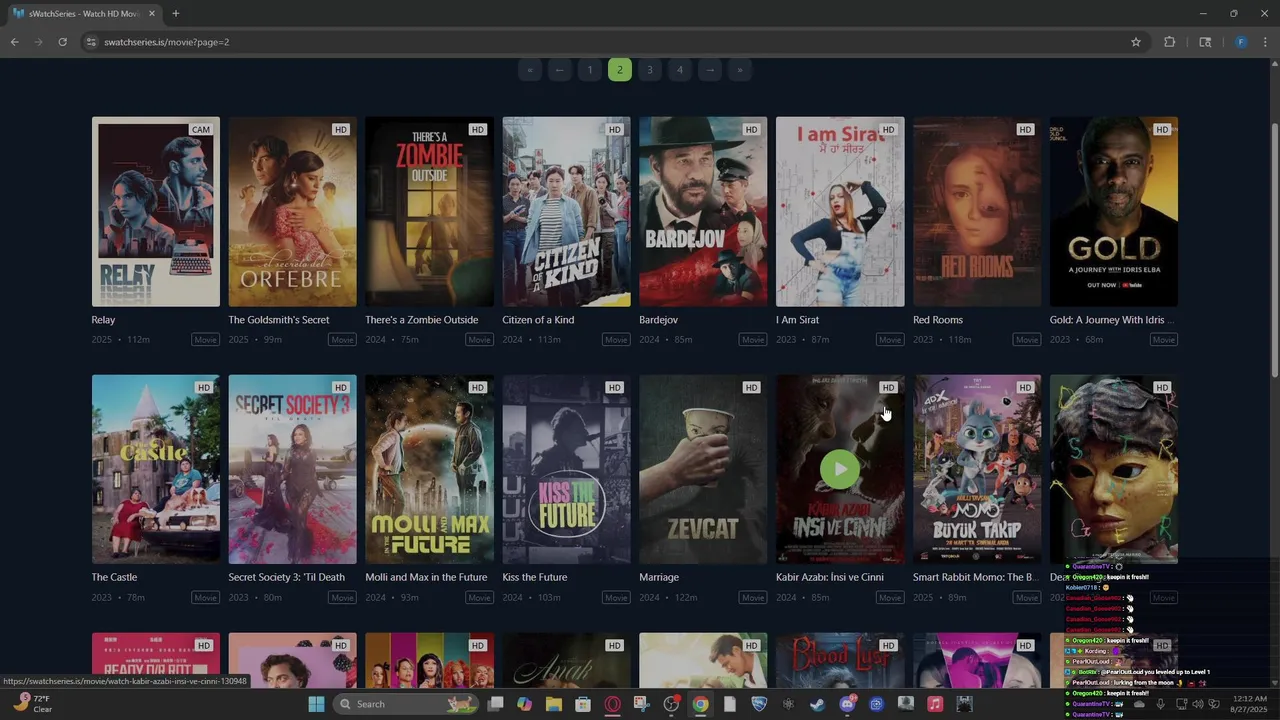This screenshot has height=720, width=1280.
Task: Open Marriage (Zevcat) poster
Action: point(703,469)
